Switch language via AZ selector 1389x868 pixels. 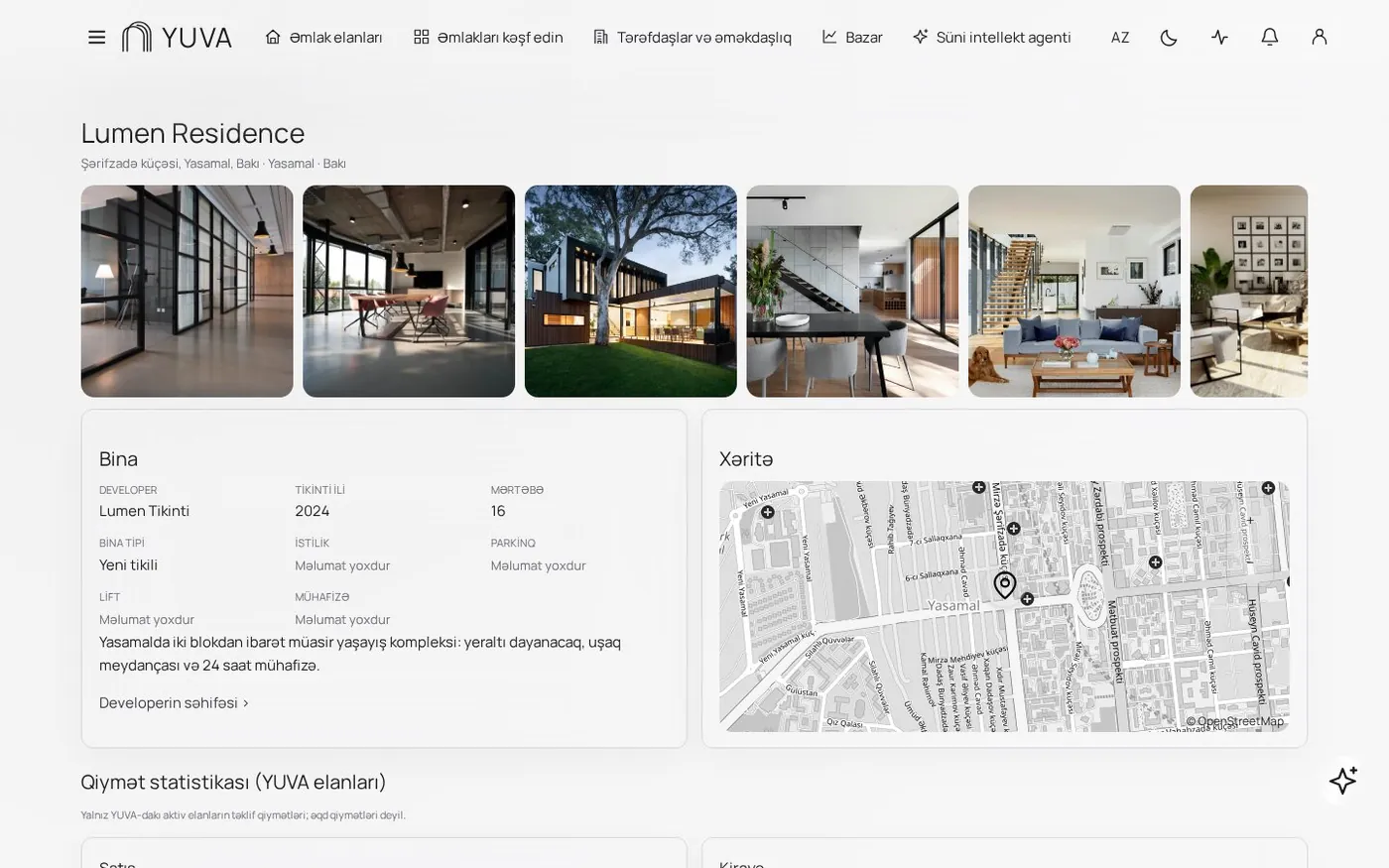pyautogui.click(x=1120, y=38)
